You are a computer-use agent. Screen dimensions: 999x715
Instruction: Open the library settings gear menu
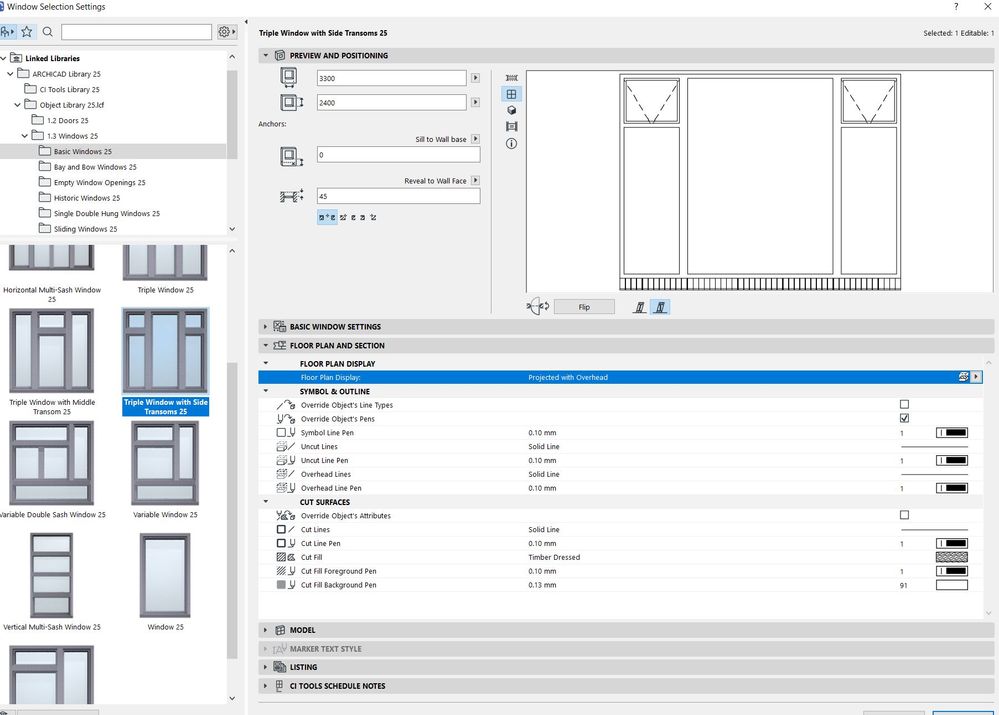[227, 32]
